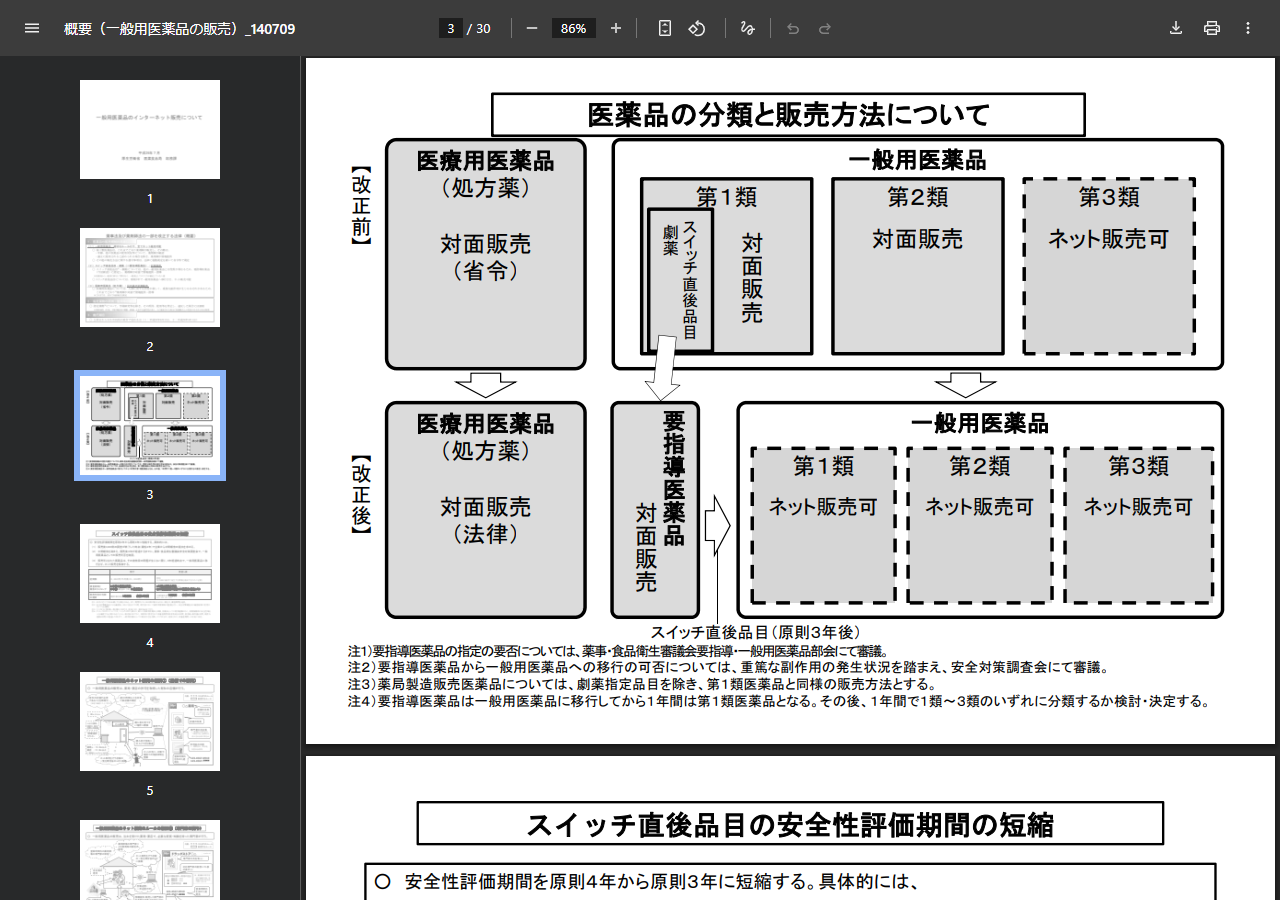Image resolution: width=1280 pixels, height=900 pixels.
Task: Edit the current page number field
Action: point(450,28)
